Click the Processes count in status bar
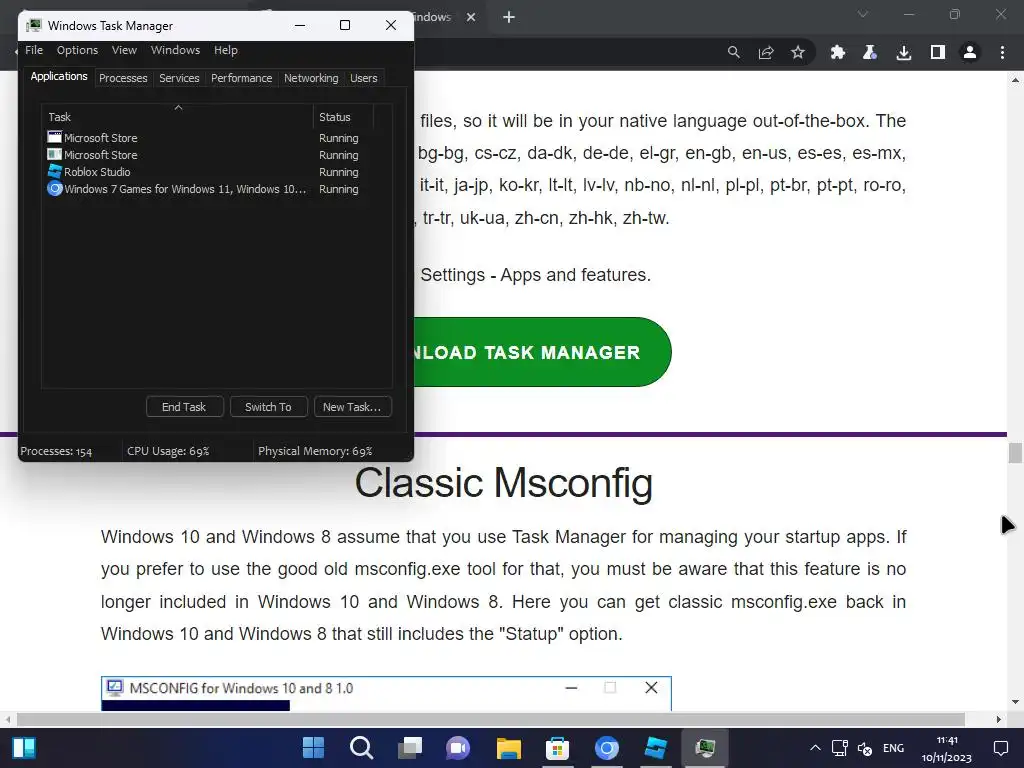The height and width of the screenshot is (768, 1024). click(56, 451)
